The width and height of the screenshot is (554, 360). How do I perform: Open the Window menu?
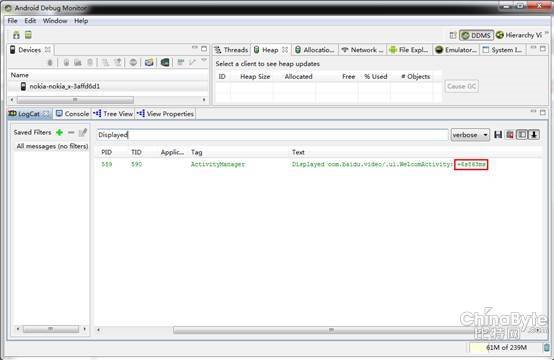click(x=55, y=21)
